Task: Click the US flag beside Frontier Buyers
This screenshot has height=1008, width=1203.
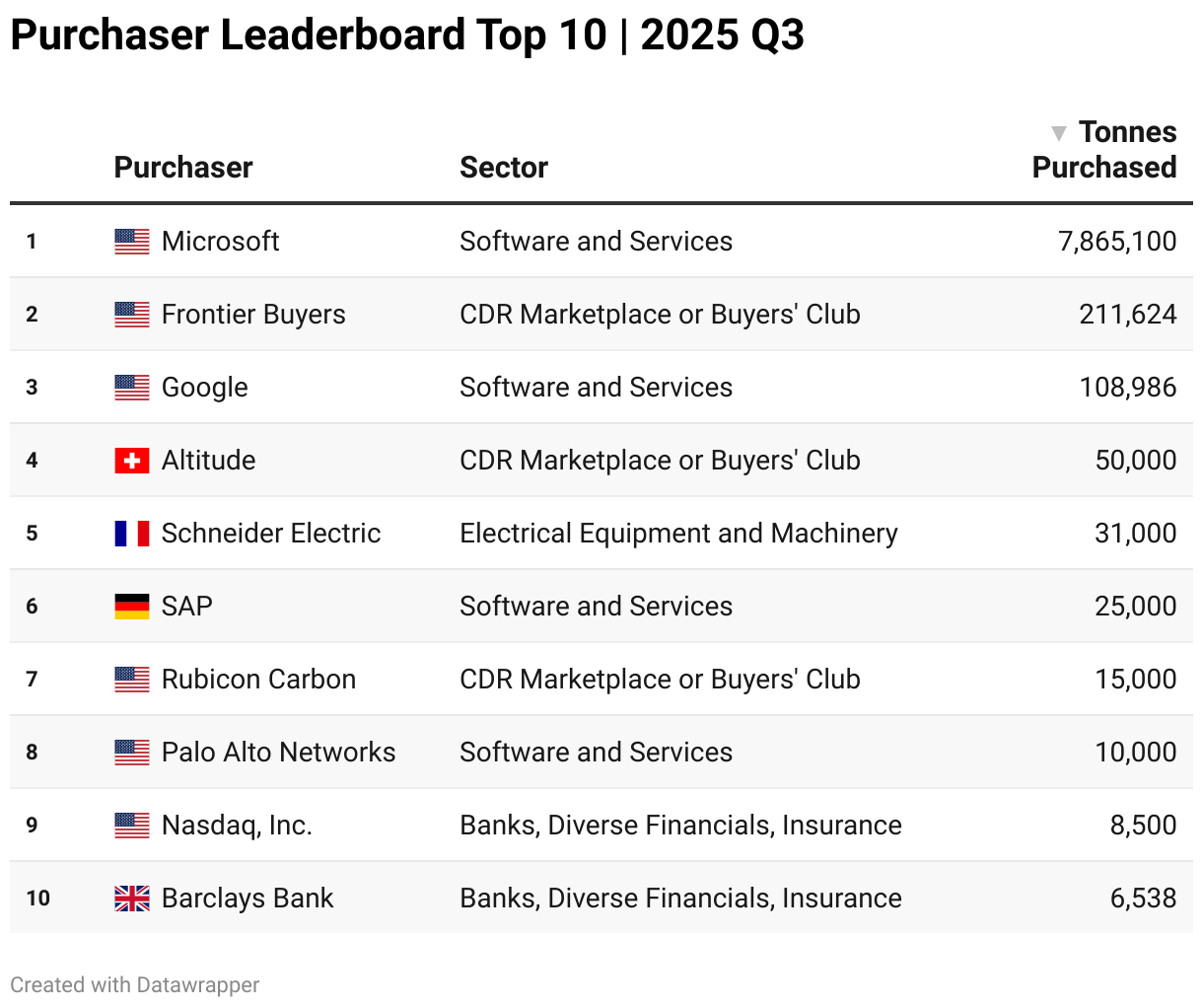Action: [132, 315]
